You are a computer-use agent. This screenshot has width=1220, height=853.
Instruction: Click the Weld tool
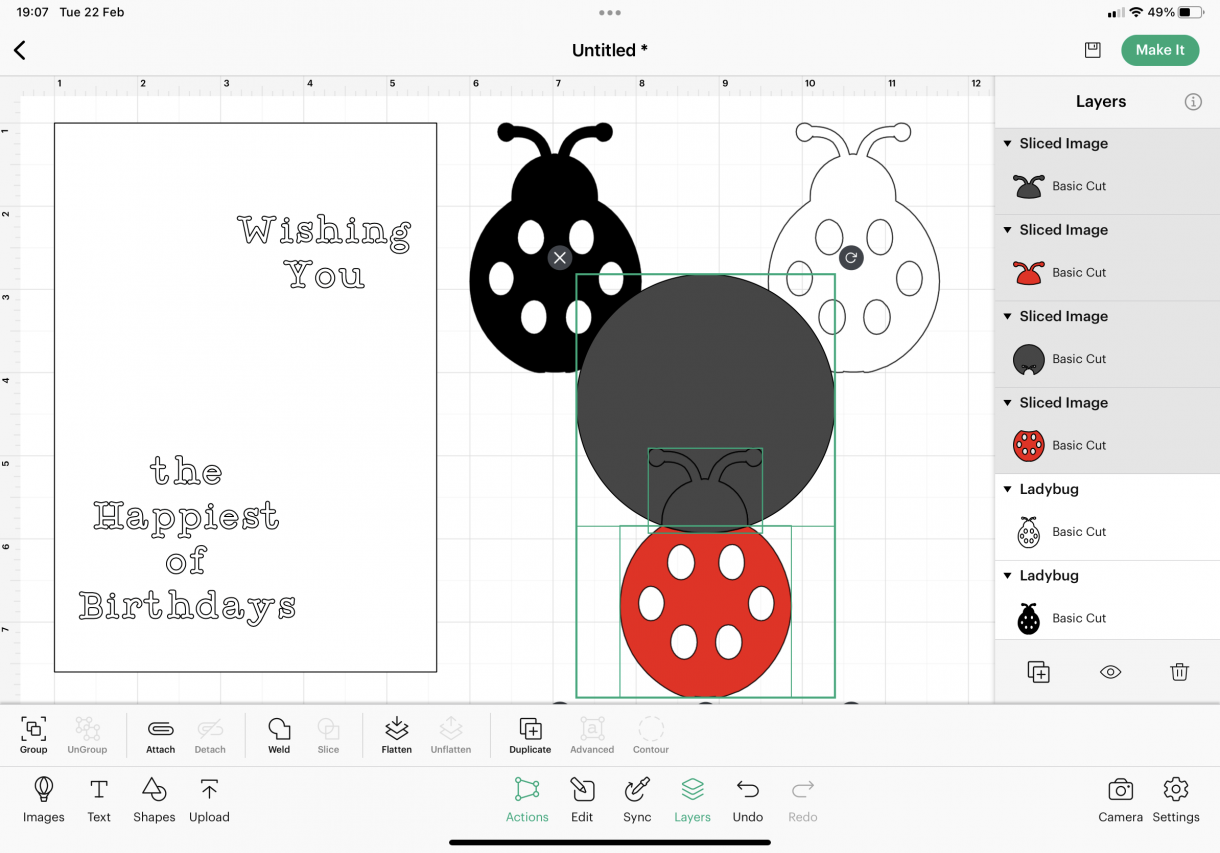pyautogui.click(x=279, y=735)
